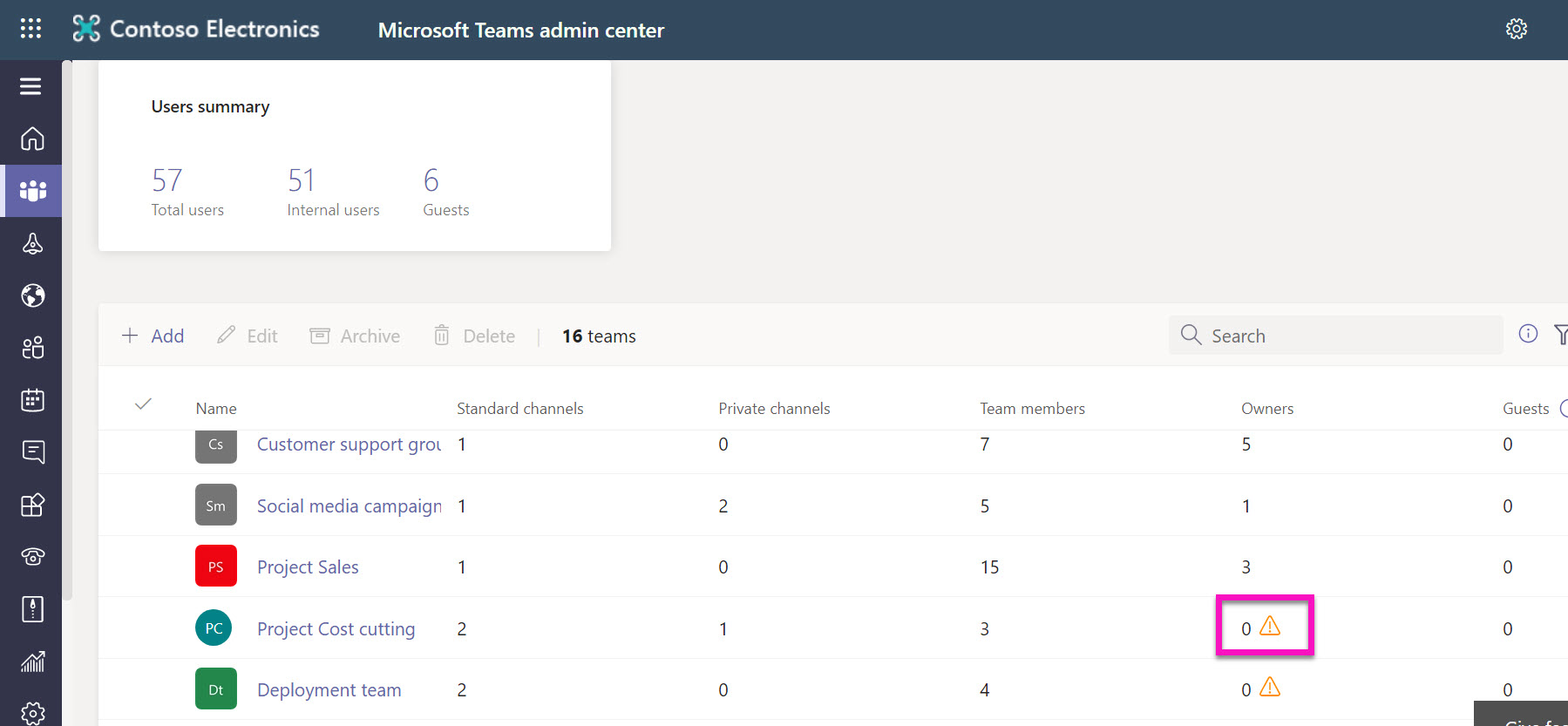Open Users icon in the sidebar
The height and width of the screenshot is (726, 1568).
32,348
